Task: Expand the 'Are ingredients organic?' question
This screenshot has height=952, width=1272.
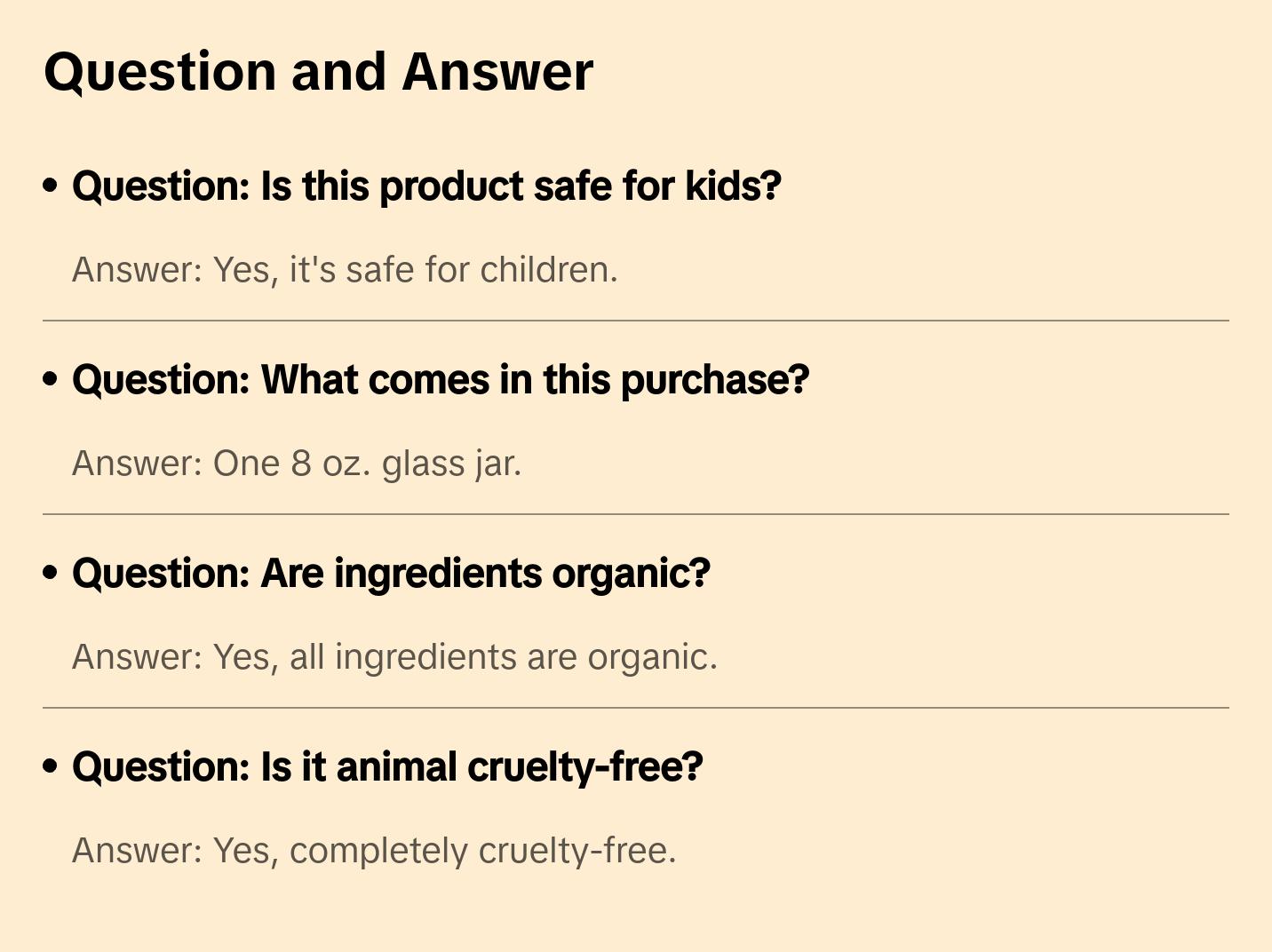Action: pyautogui.click(x=391, y=574)
